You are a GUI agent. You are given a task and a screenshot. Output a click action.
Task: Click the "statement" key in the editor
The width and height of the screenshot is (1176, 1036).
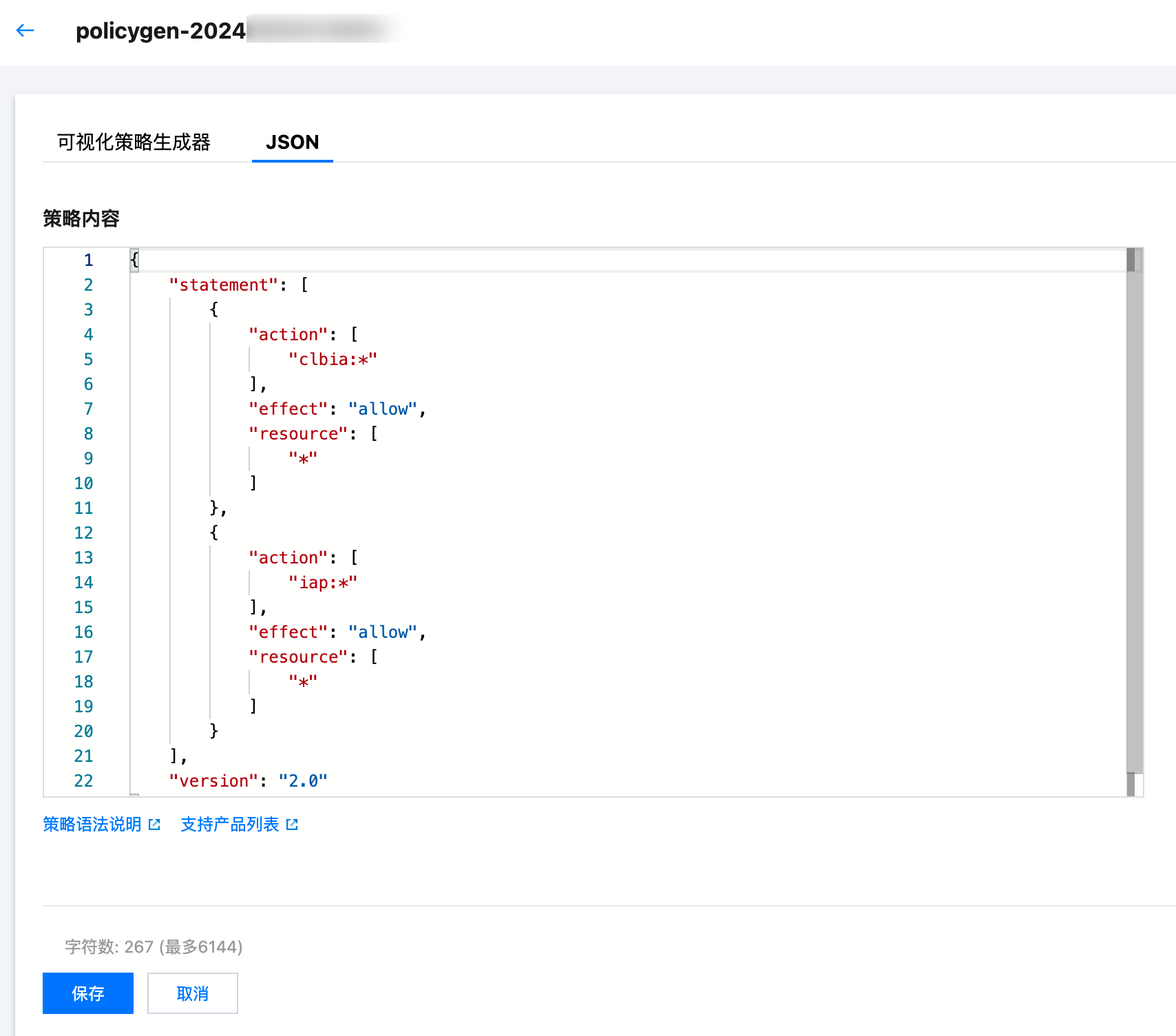(224, 285)
